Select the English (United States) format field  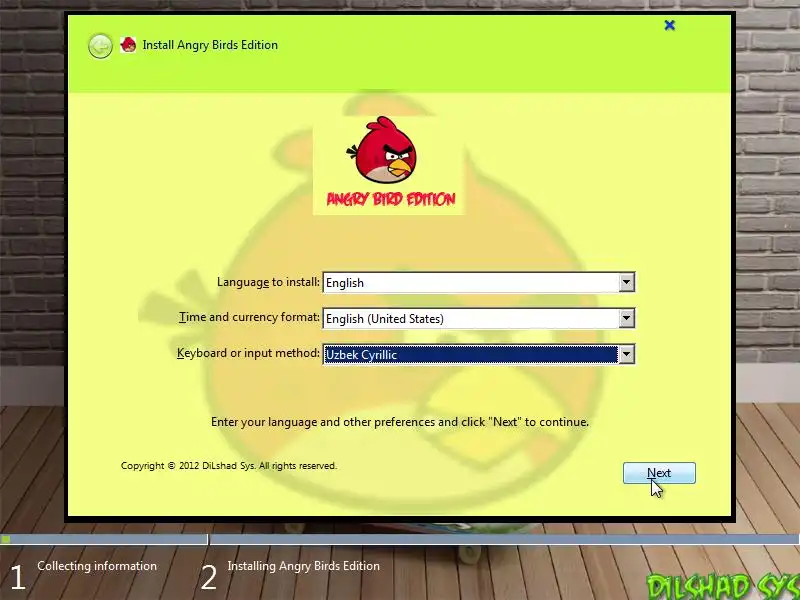coord(479,318)
